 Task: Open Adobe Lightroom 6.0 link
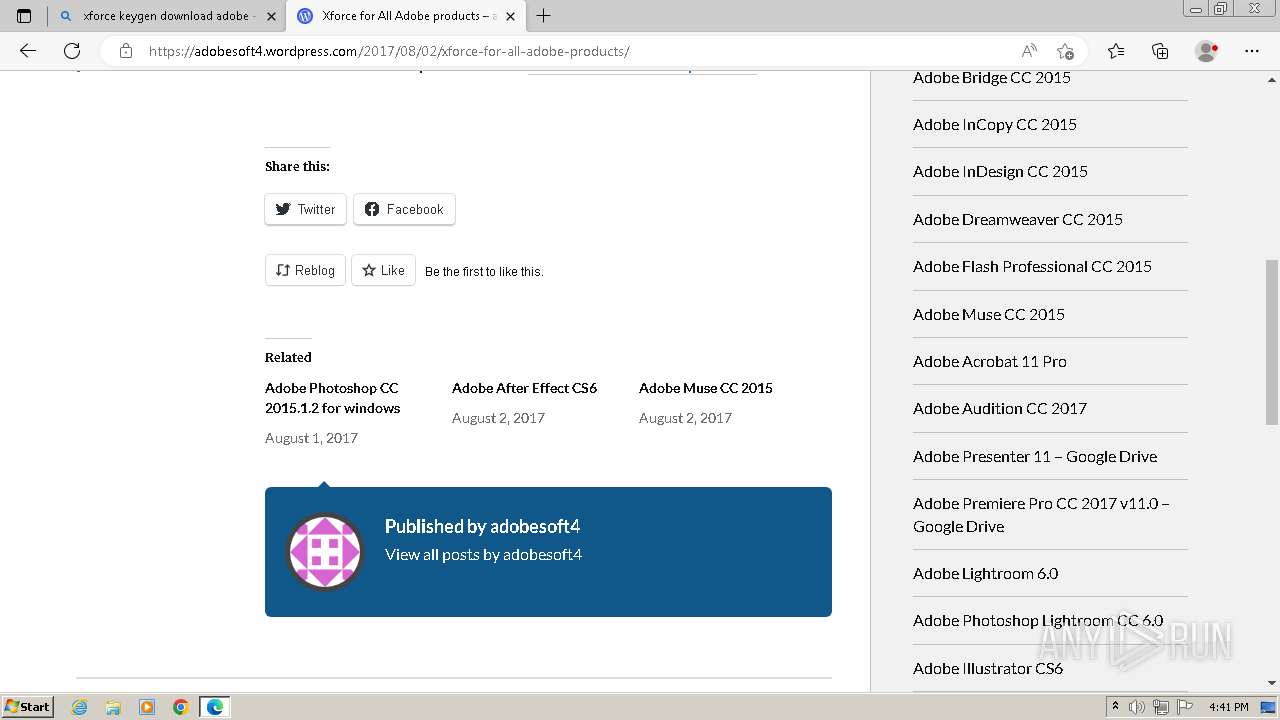click(985, 573)
